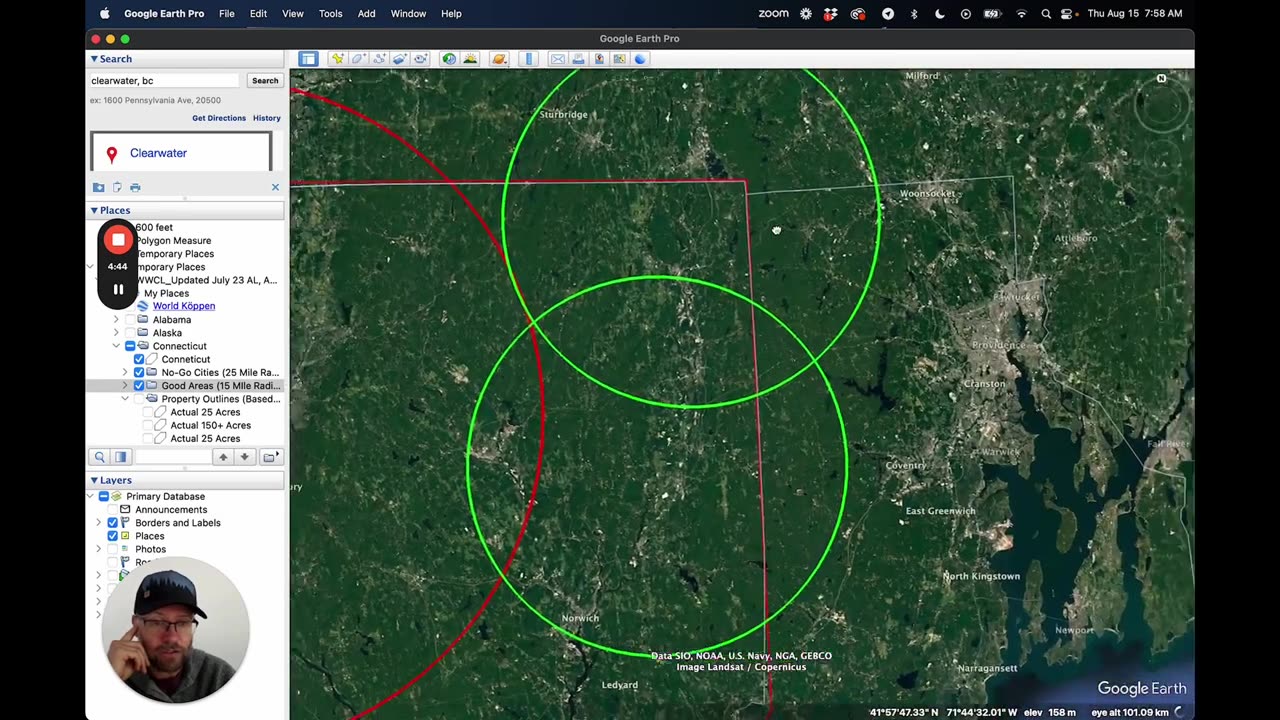Toggle the Places panel split view icon

pos(120,457)
